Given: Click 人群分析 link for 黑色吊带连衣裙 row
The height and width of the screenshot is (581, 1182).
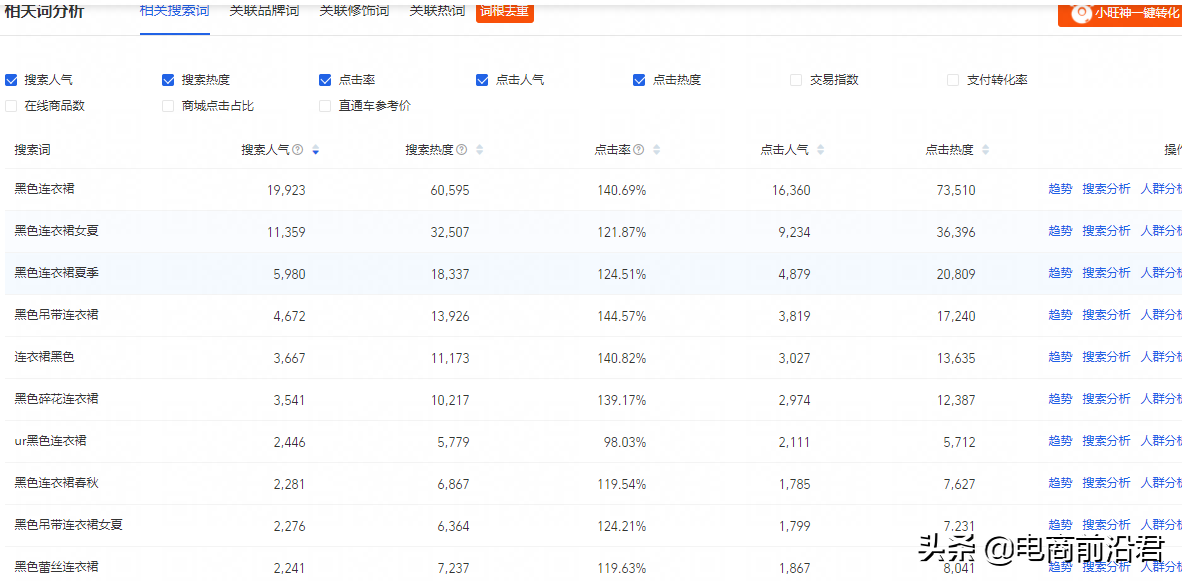Looking at the screenshot, I should point(1161,314).
